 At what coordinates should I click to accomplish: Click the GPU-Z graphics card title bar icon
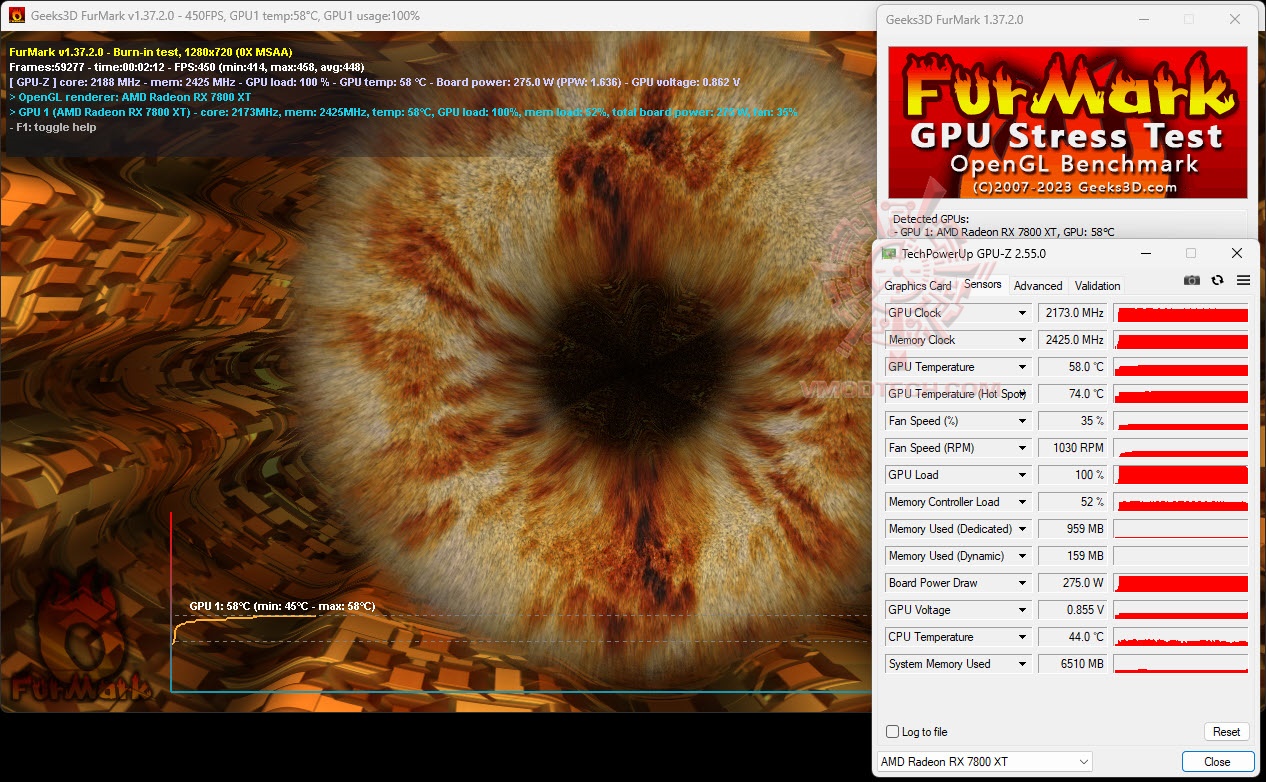pos(888,253)
